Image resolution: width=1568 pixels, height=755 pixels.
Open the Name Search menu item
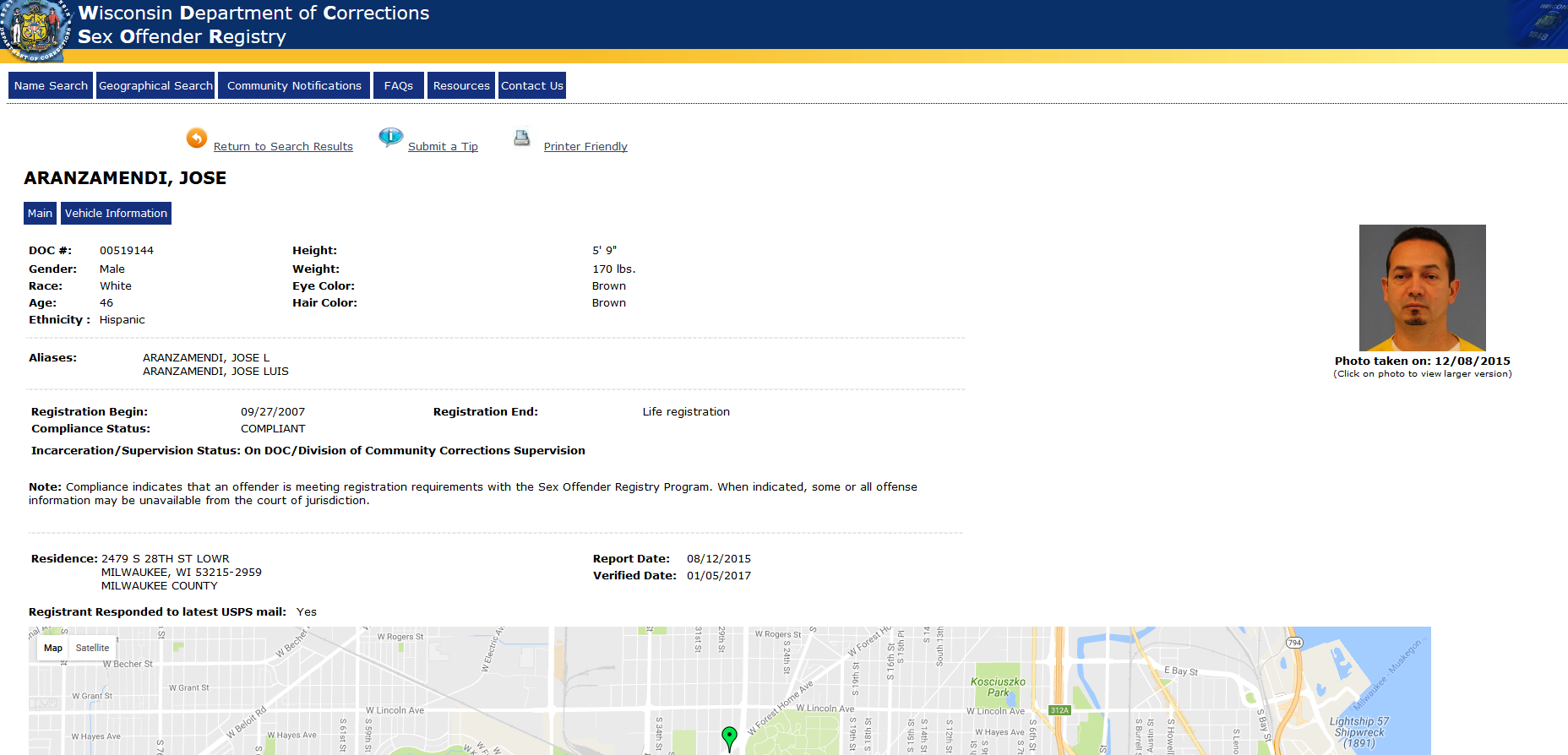(x=51, y=86)
